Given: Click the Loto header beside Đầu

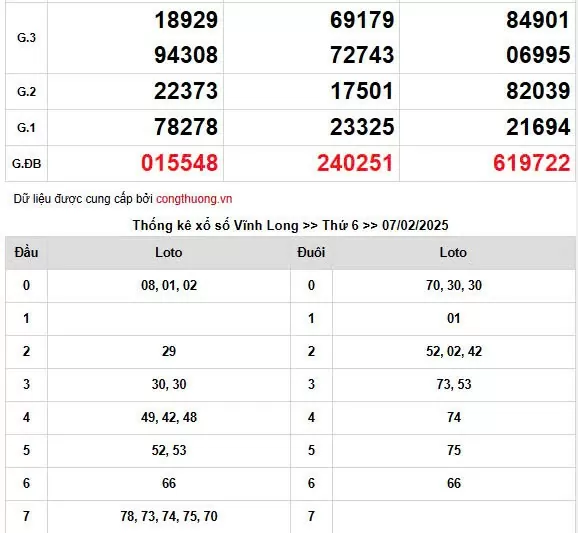Looking at the screenshot, I should [x=169, y=252].
